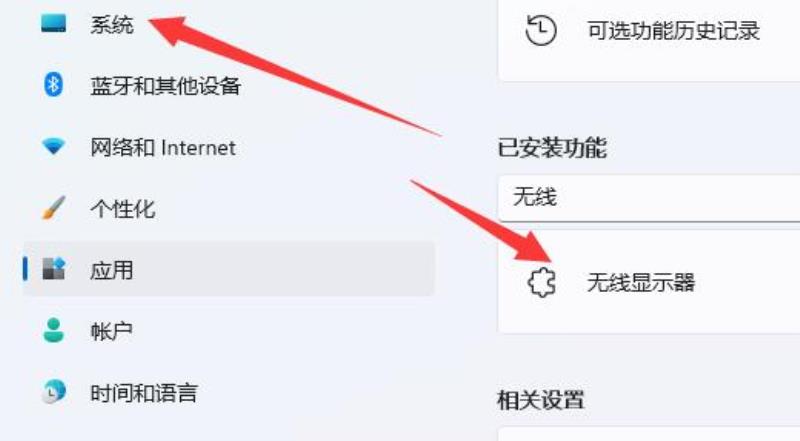800x441 pixels.
Task: Go to 网络和 Internet settings
Action: point(163,148)
